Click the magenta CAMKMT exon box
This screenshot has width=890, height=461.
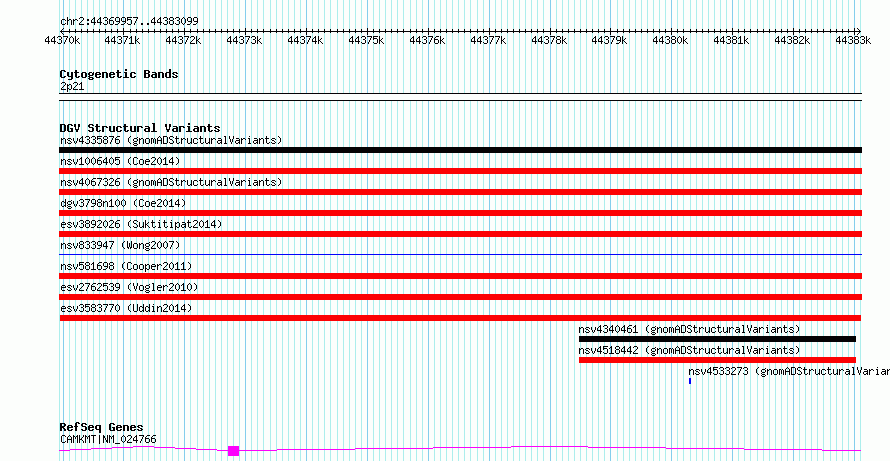233,451
